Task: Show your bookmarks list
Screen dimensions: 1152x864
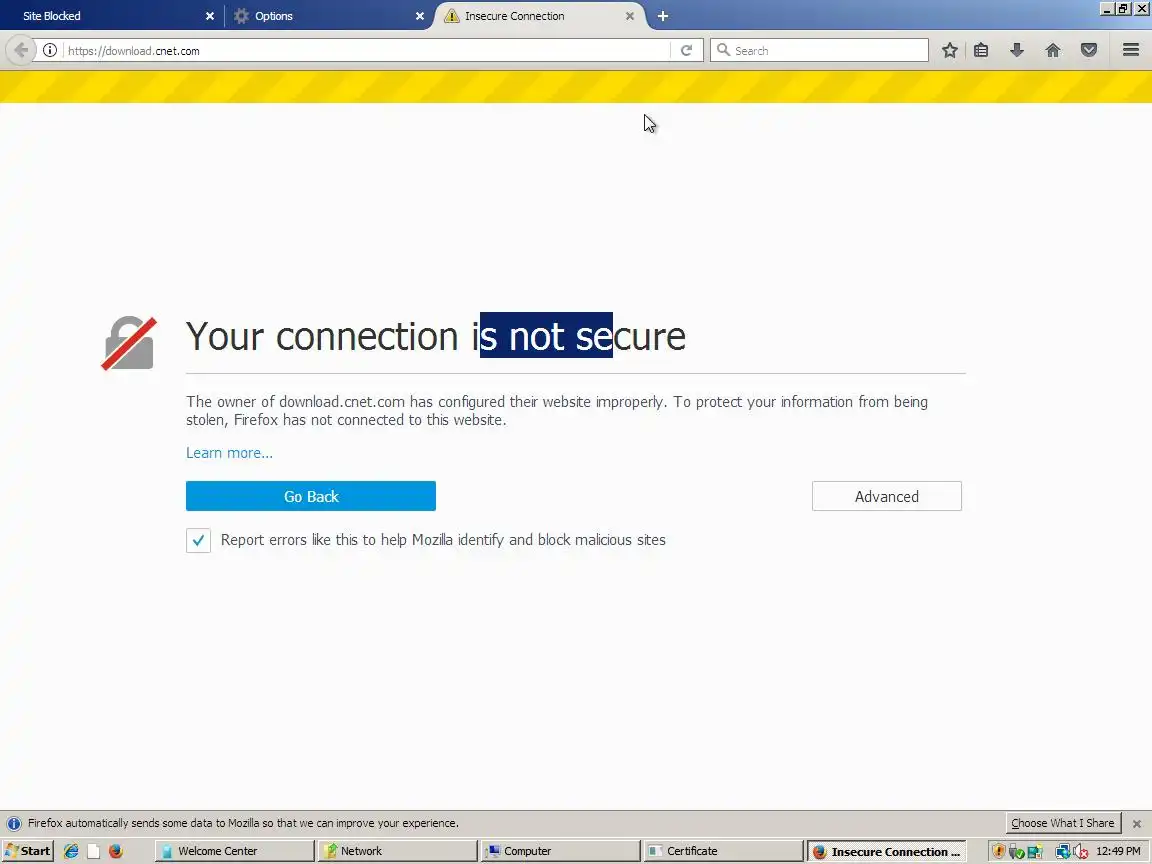Action: click(x=981, y=50)
